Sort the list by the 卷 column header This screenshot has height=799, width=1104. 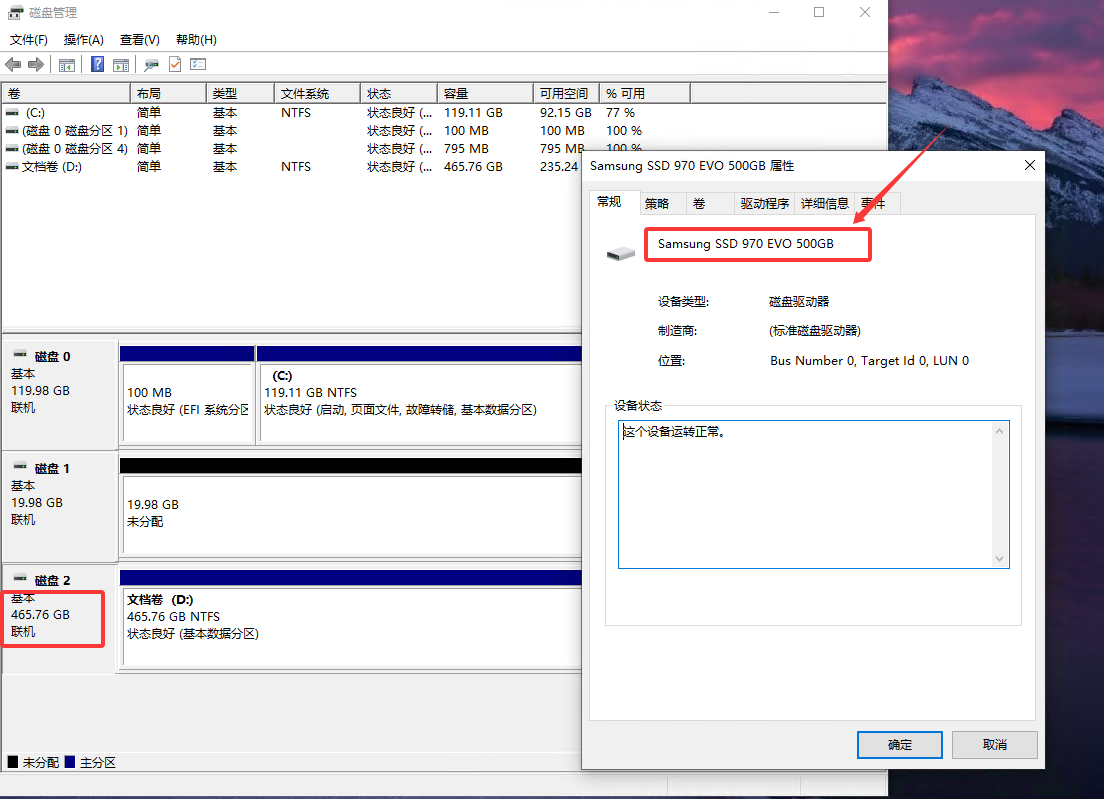[x=66, y=94]
